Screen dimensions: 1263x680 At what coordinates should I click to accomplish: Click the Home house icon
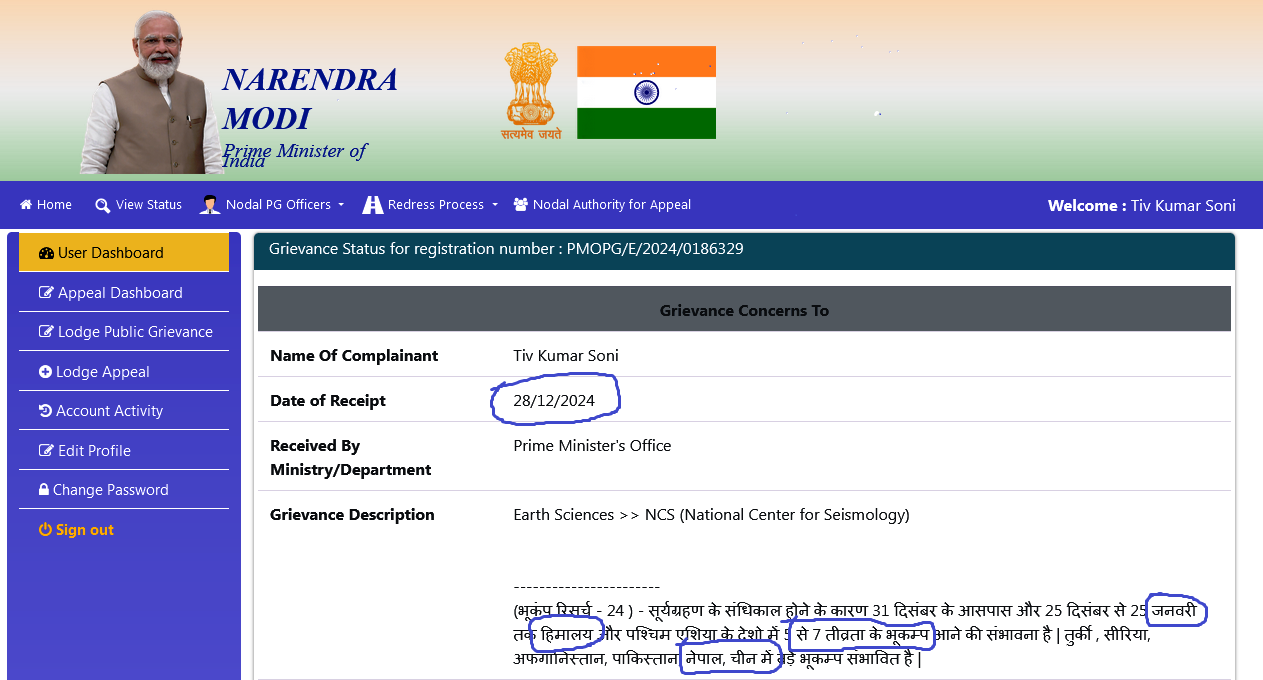tap(26, 205)
